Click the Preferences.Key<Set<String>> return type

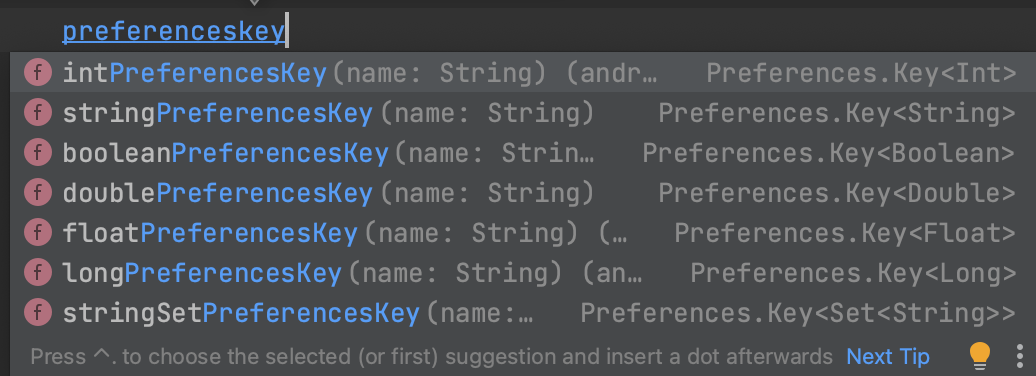coord(797,313)
